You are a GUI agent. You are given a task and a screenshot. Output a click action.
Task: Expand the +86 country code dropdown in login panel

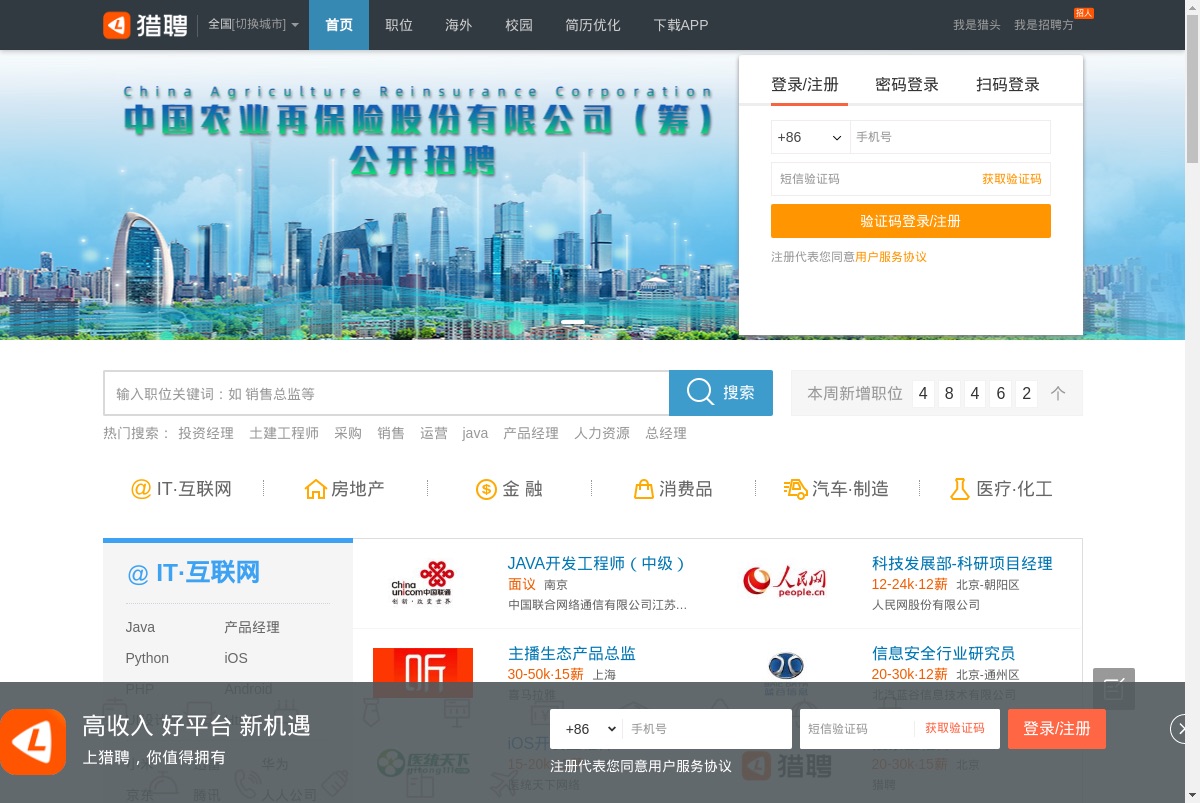tap(810, 137)
